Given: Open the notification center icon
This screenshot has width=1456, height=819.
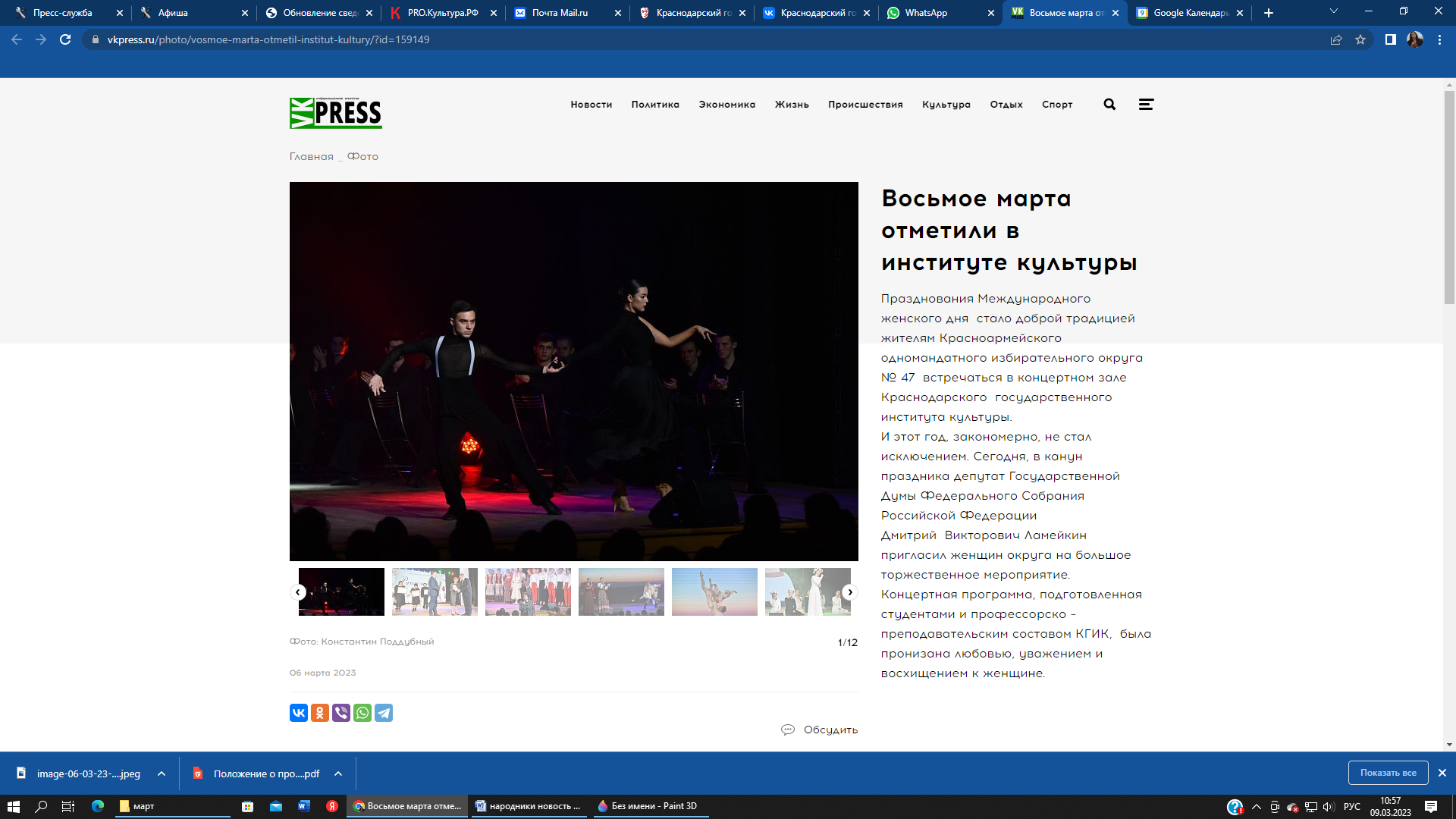Looking at the screenshot, I should (x=1430, y=806).
